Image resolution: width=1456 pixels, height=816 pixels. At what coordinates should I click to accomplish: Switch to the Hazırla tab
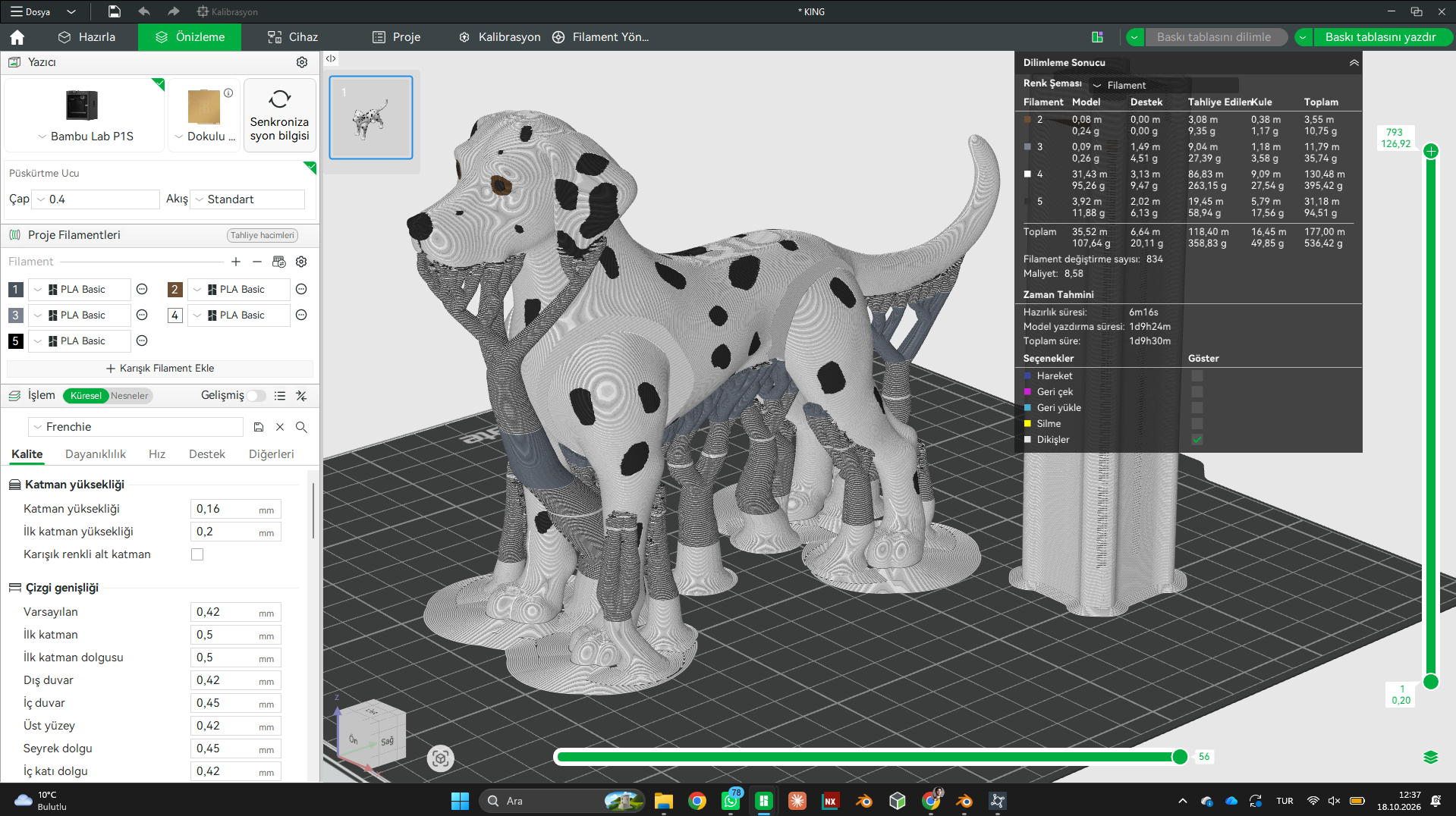coord(86,37)
